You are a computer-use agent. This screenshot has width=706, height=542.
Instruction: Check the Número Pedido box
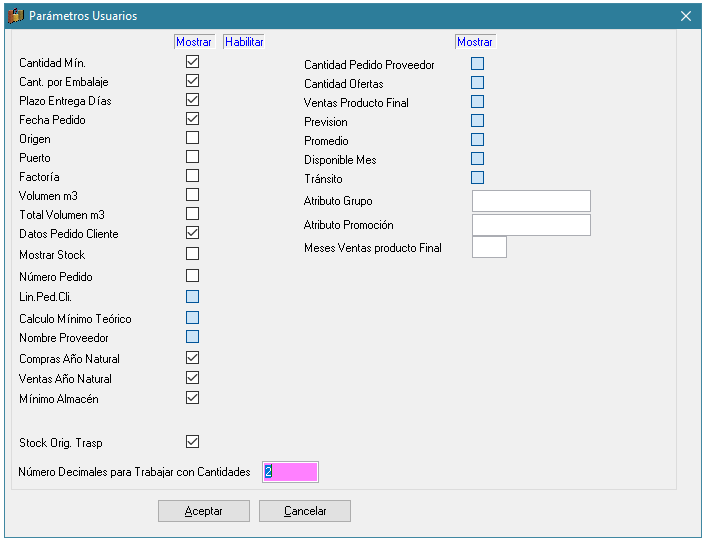192,276
